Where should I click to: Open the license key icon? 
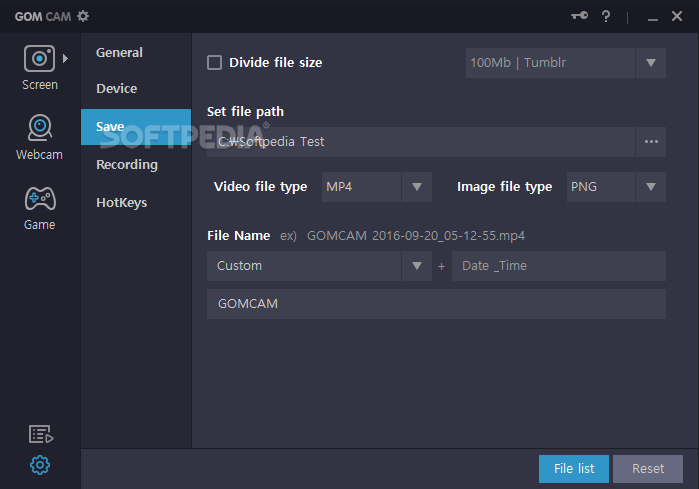click(x=580, y=16)
